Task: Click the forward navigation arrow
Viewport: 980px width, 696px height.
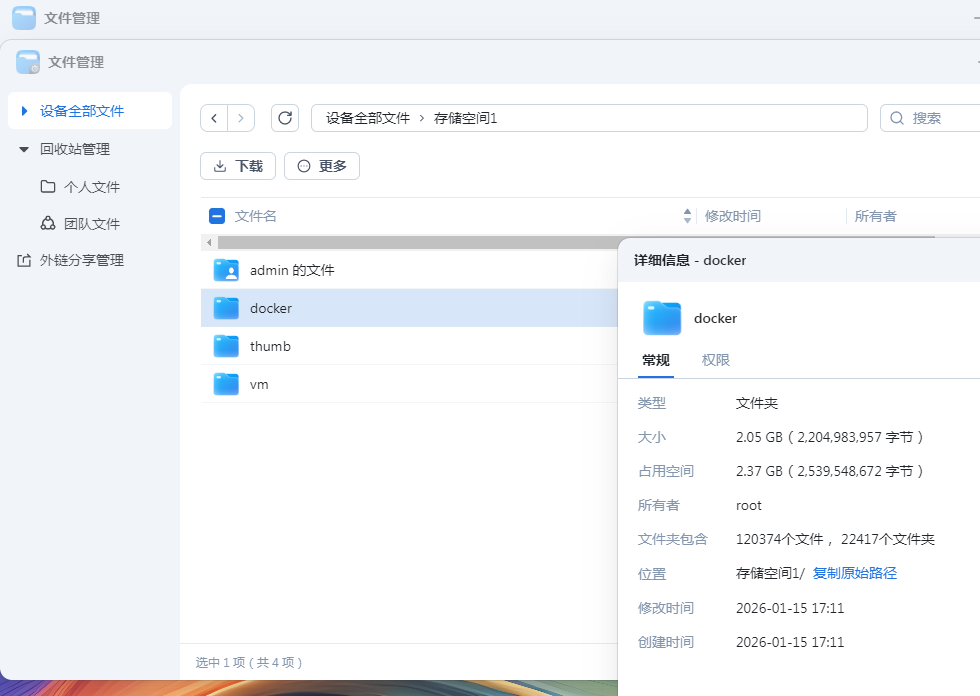Action: [x=241, y=117]
